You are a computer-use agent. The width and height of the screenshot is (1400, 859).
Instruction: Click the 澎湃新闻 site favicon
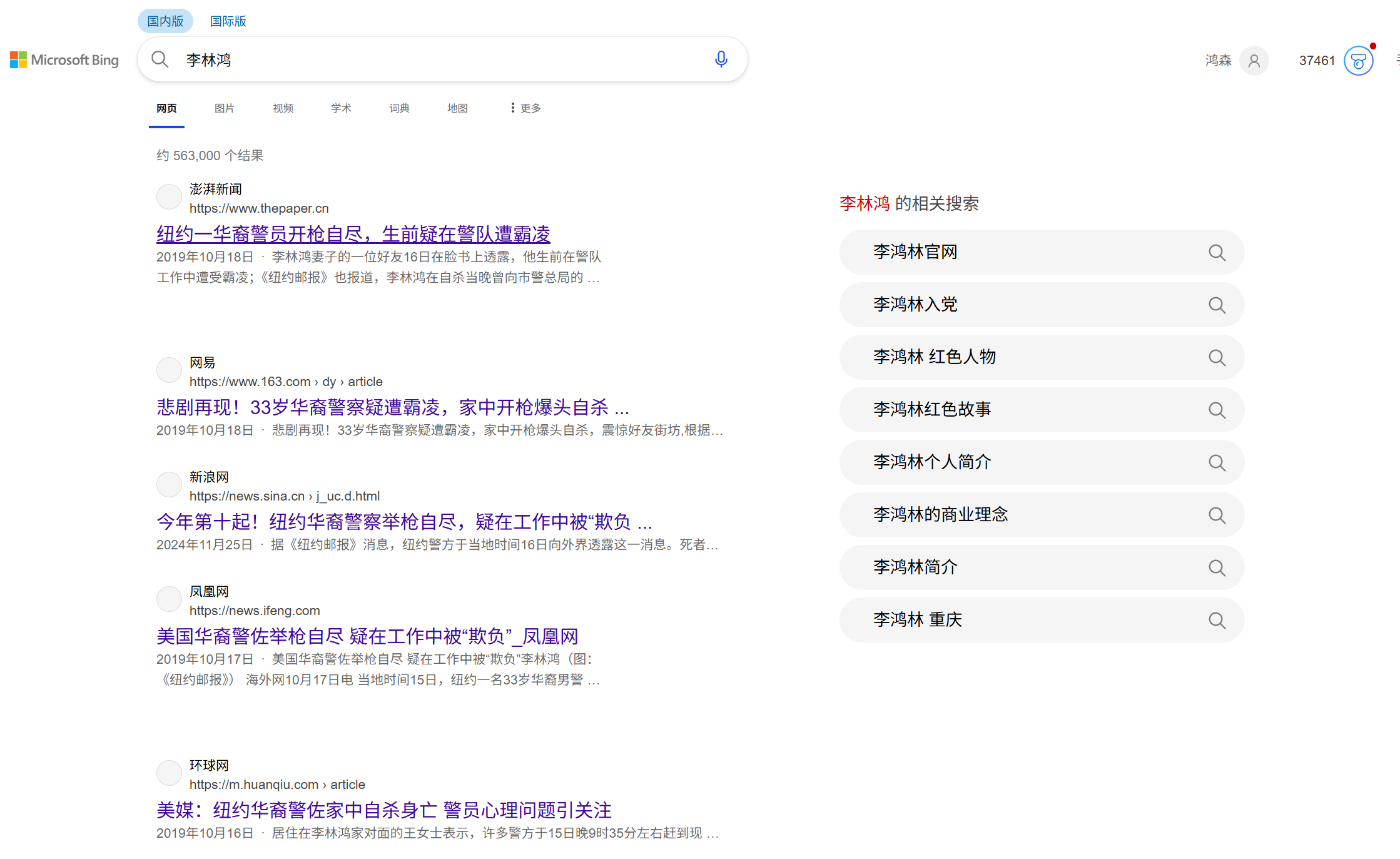[x=169, y=197]
